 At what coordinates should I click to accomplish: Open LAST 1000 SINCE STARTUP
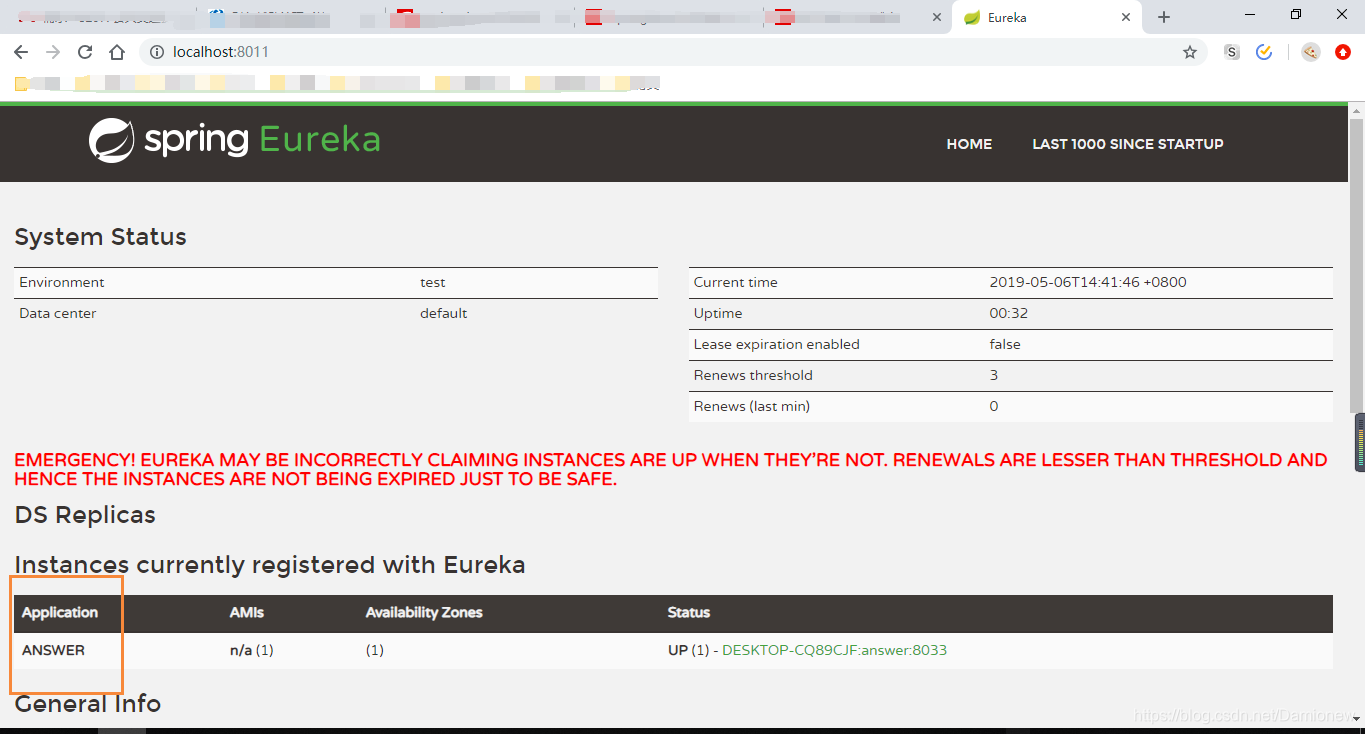click(1127, 144)
